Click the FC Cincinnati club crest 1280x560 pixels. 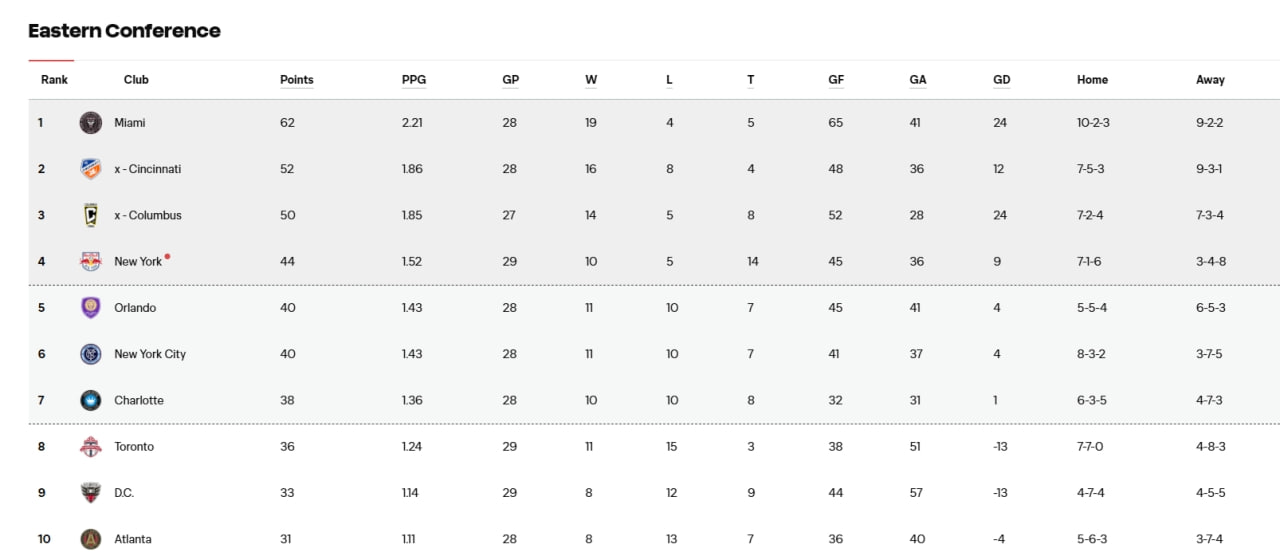(x=91, y=169)
